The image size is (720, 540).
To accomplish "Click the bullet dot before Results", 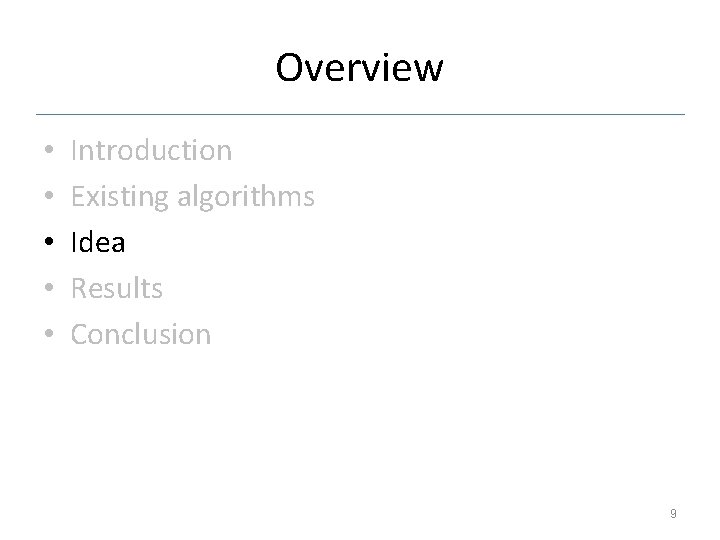I will (x=47, y=290).
